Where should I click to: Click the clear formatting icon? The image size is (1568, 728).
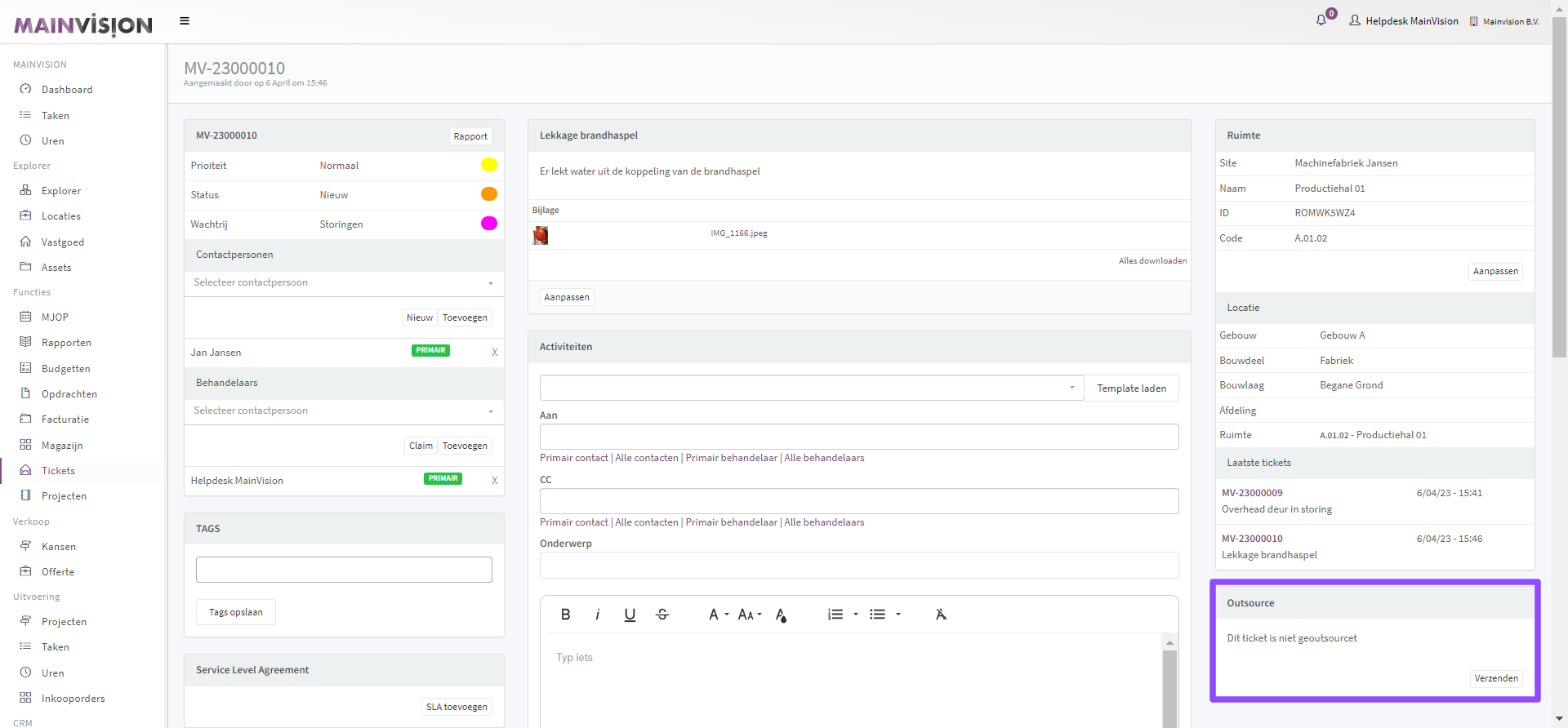click(942, 615)
